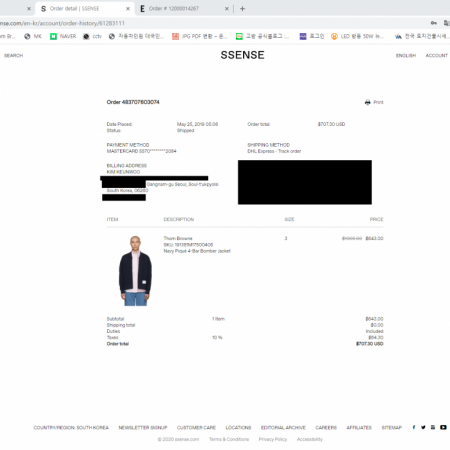Screen dimensions: 450x450
Task: Open the CUSTOMER CARE footer link
Action: point(196,428)
